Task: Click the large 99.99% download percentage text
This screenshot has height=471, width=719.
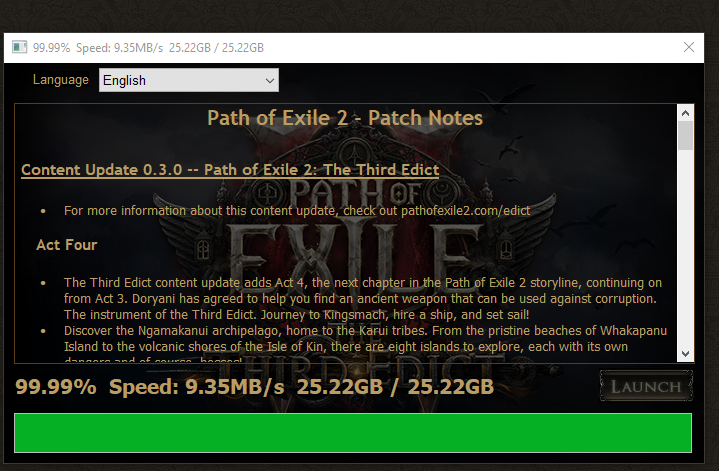Action: (56, 387)
